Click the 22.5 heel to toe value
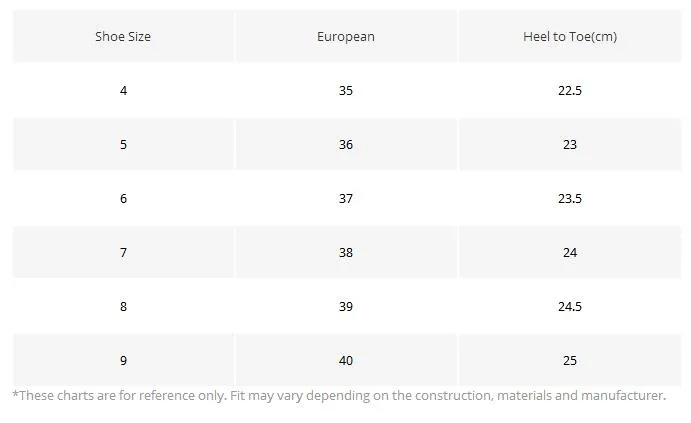The image size is (691, 423). click(x=570, y=90)
